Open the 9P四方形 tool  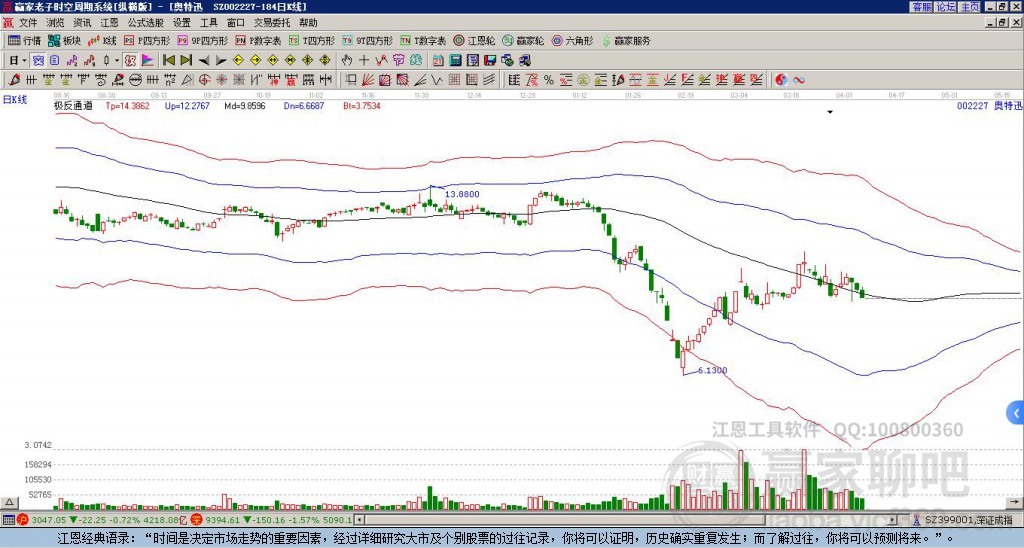(202, 40)
